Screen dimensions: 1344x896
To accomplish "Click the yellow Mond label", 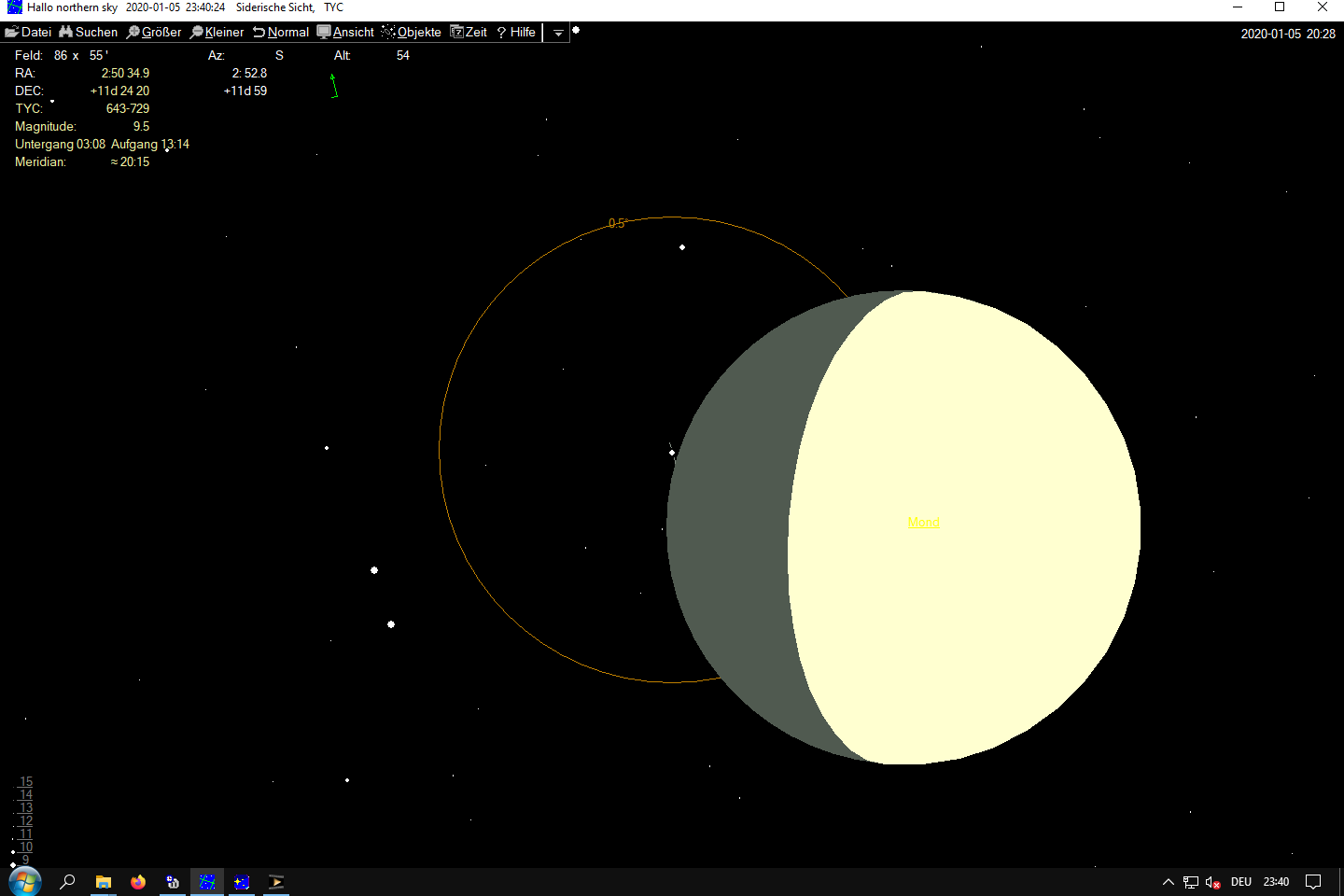I will 923,522.
